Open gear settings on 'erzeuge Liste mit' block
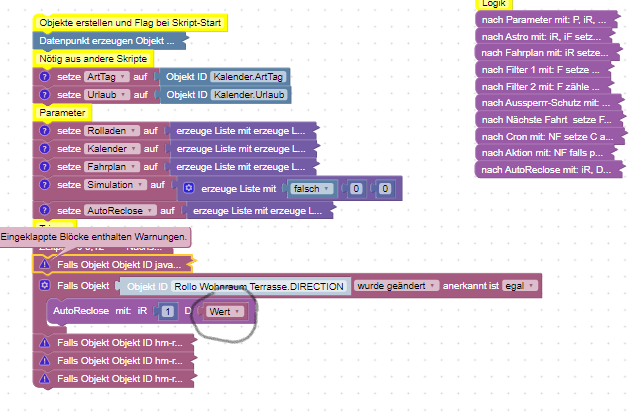The height and width of the screenshot is (417, 631). point(189,188)
